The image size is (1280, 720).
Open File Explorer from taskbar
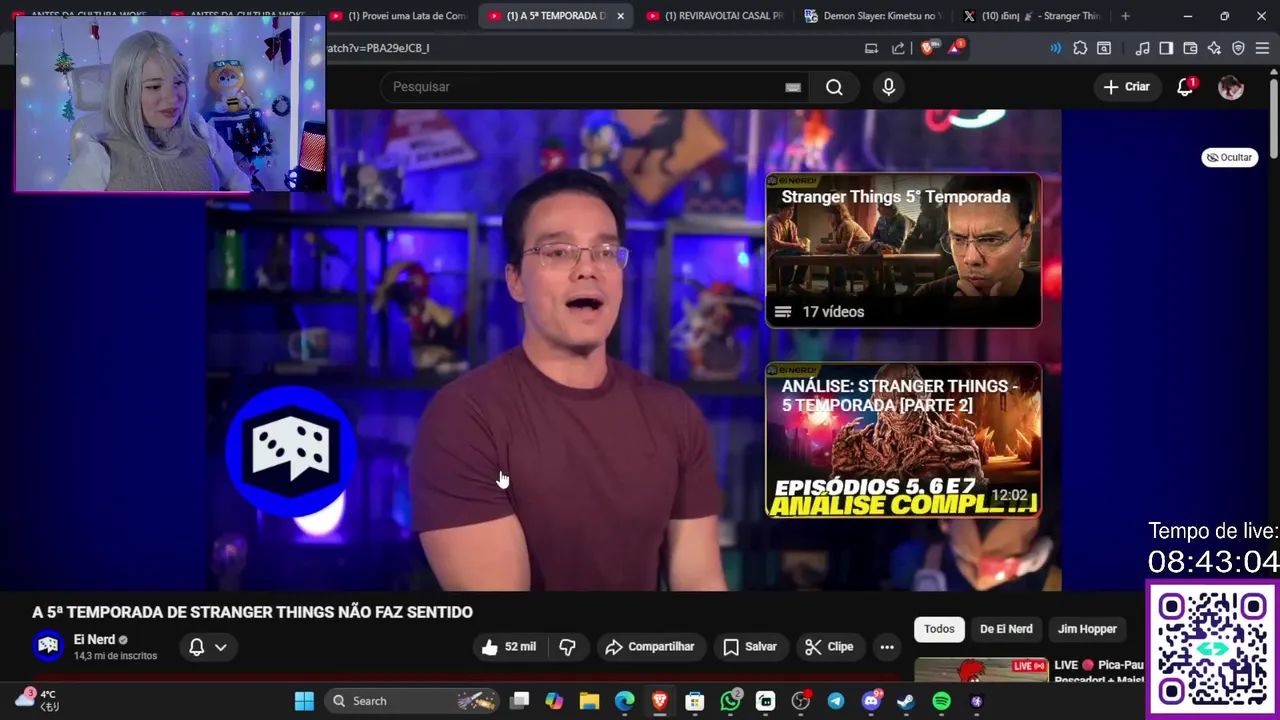point(589,701)
